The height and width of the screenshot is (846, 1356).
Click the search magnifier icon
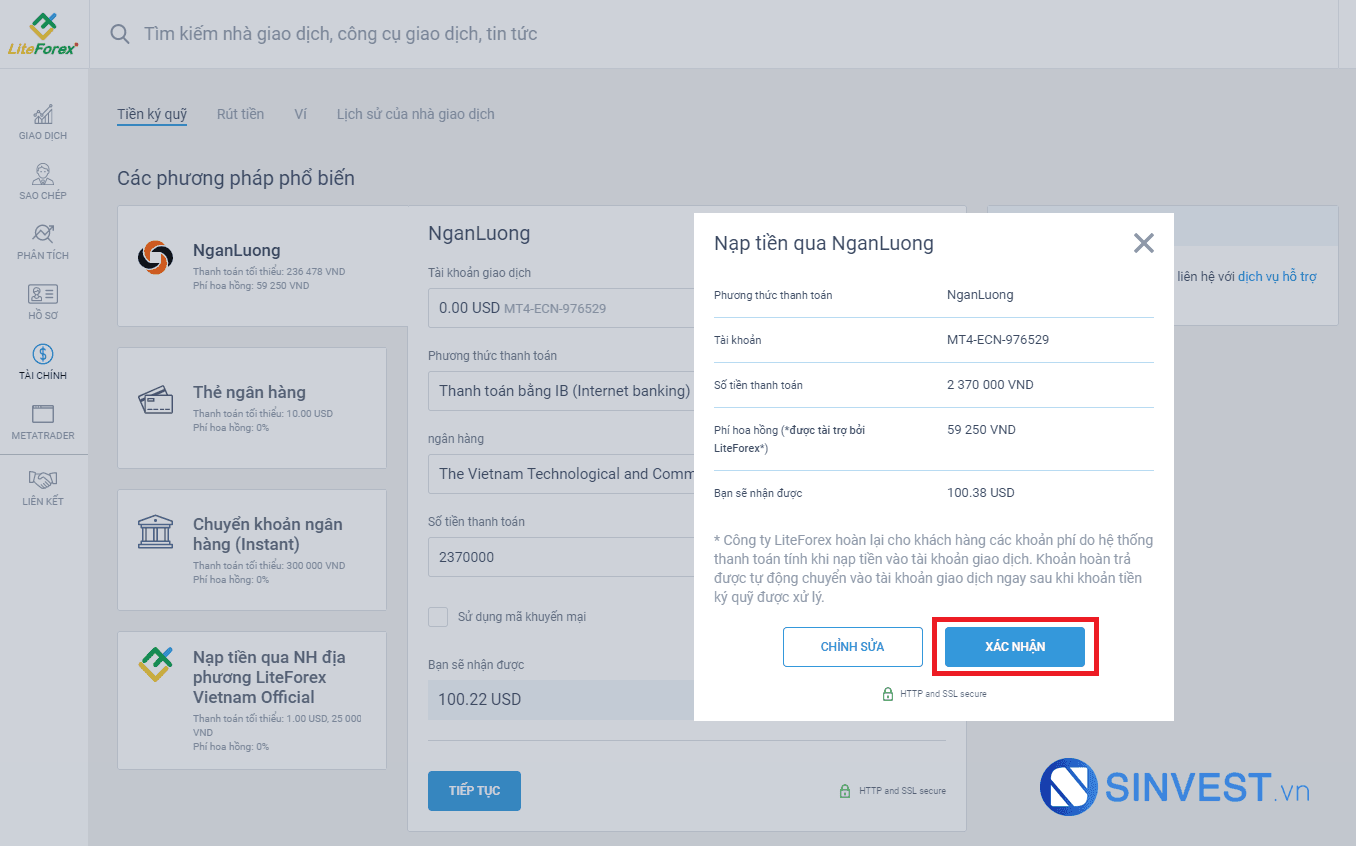coord(120,34)
